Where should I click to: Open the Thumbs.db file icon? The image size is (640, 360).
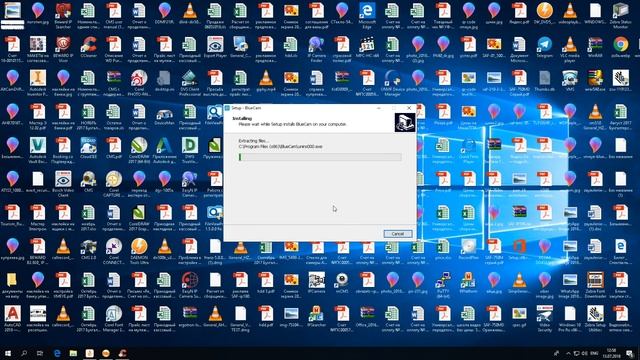(x=544, y=82)
